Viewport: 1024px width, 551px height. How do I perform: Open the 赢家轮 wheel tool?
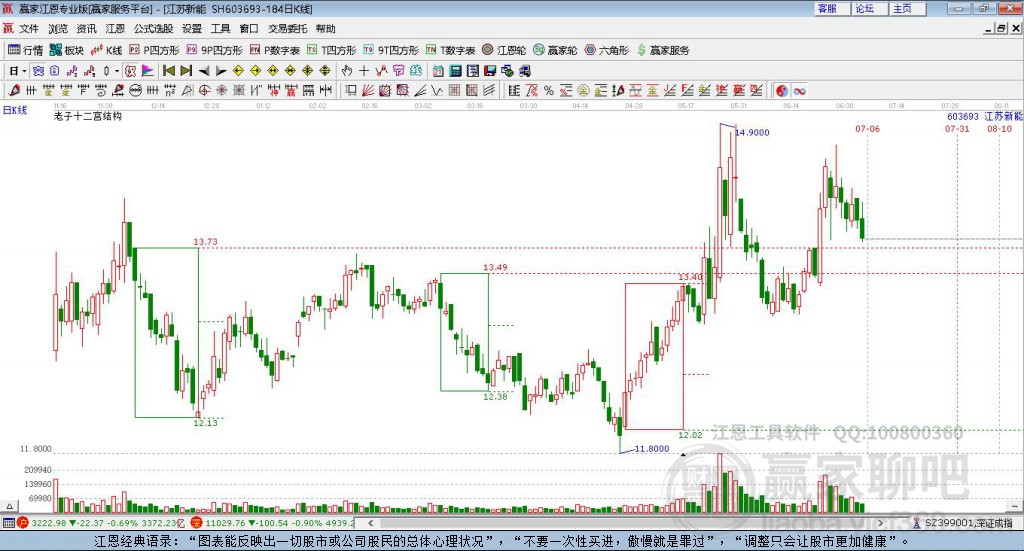pos(555,50)
